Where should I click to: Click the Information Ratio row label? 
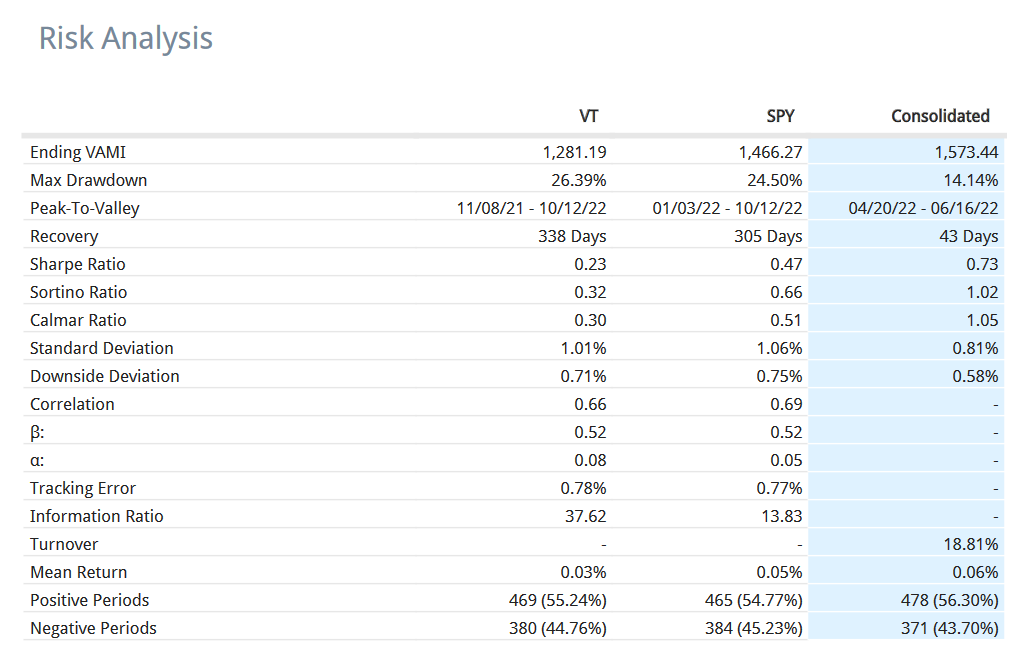coord(97,517)
